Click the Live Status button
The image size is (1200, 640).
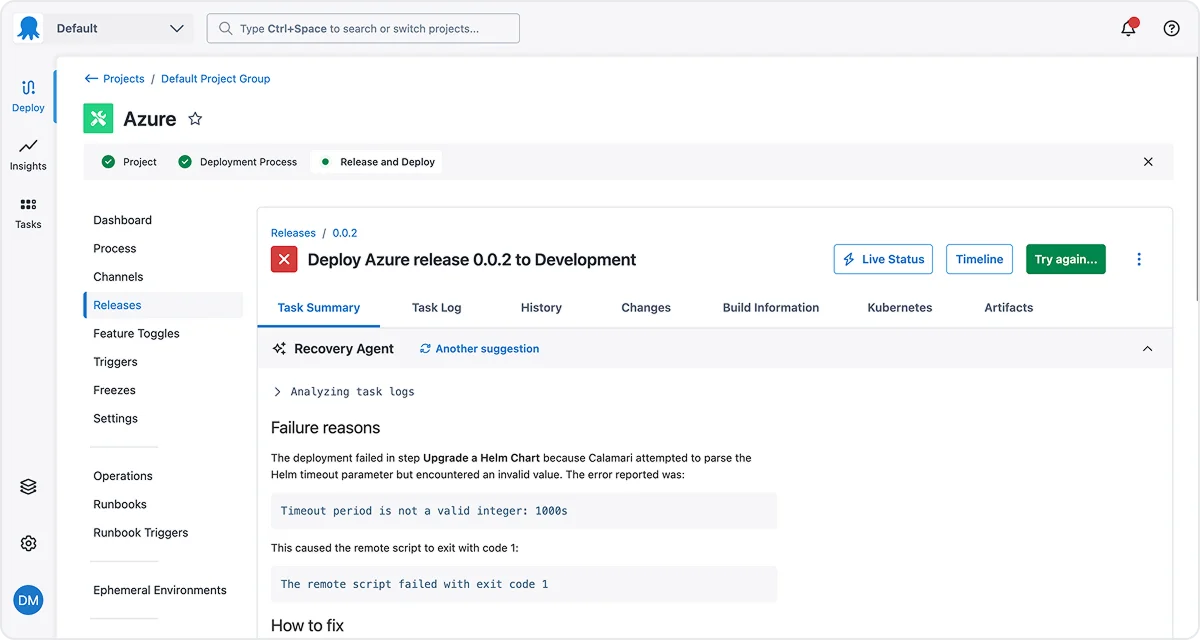pyautogui.click(x=883, y=259)
